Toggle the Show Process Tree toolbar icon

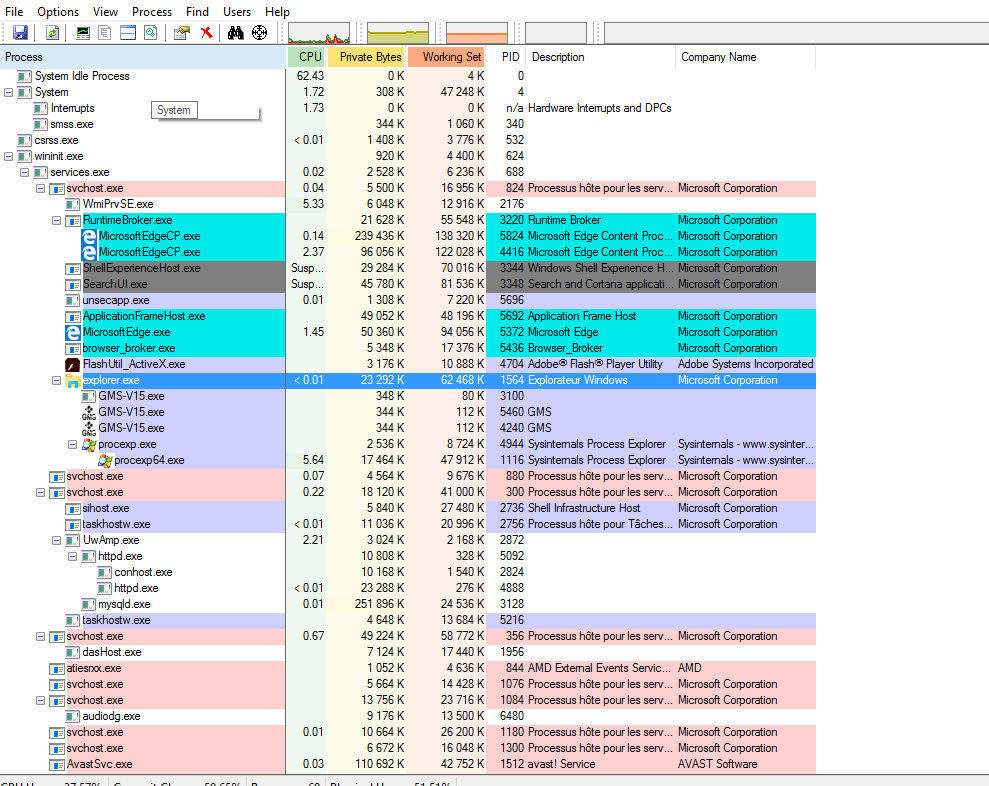(x=105, y=33)
